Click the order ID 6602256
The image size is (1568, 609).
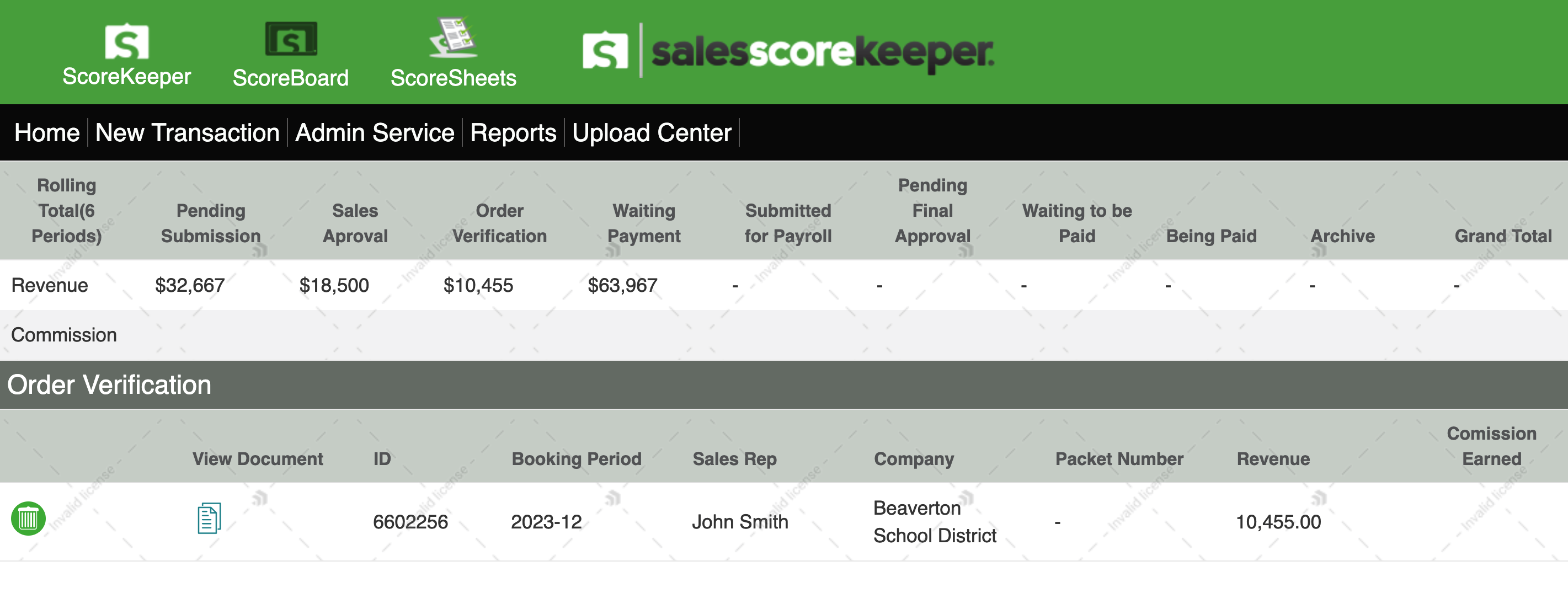pyautogui.click(x=410, y=522)
